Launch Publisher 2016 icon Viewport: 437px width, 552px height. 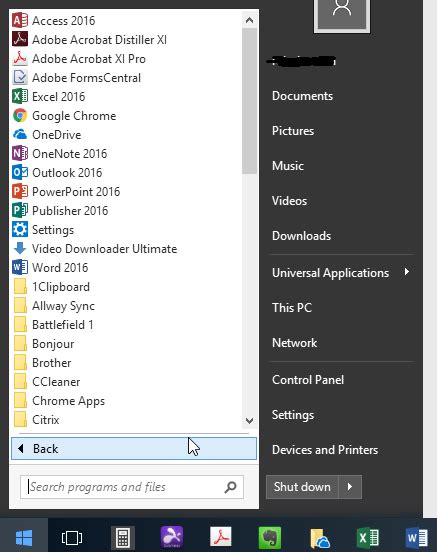(x=20, y=211)
